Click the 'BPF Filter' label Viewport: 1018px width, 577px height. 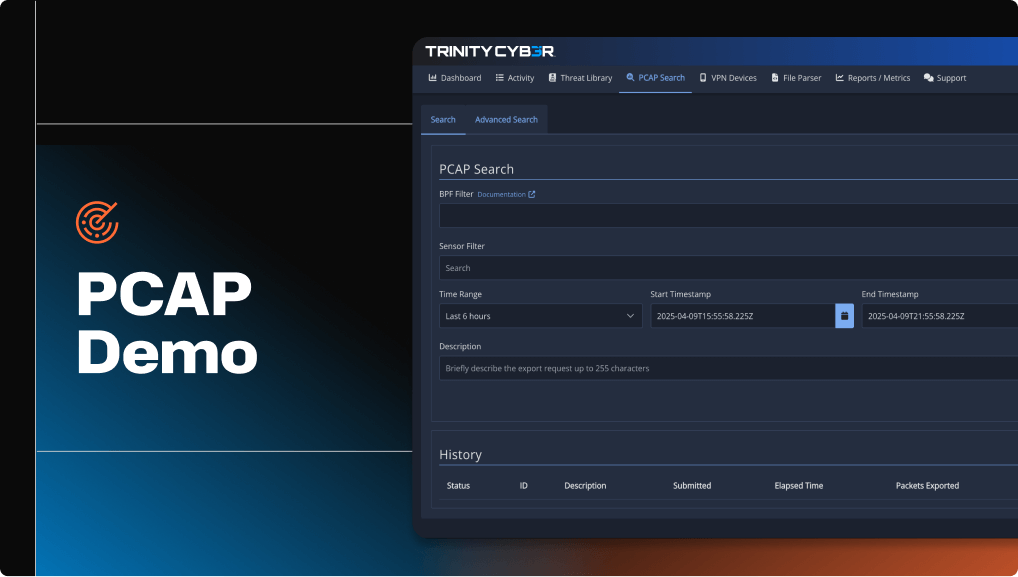(456, 194)
